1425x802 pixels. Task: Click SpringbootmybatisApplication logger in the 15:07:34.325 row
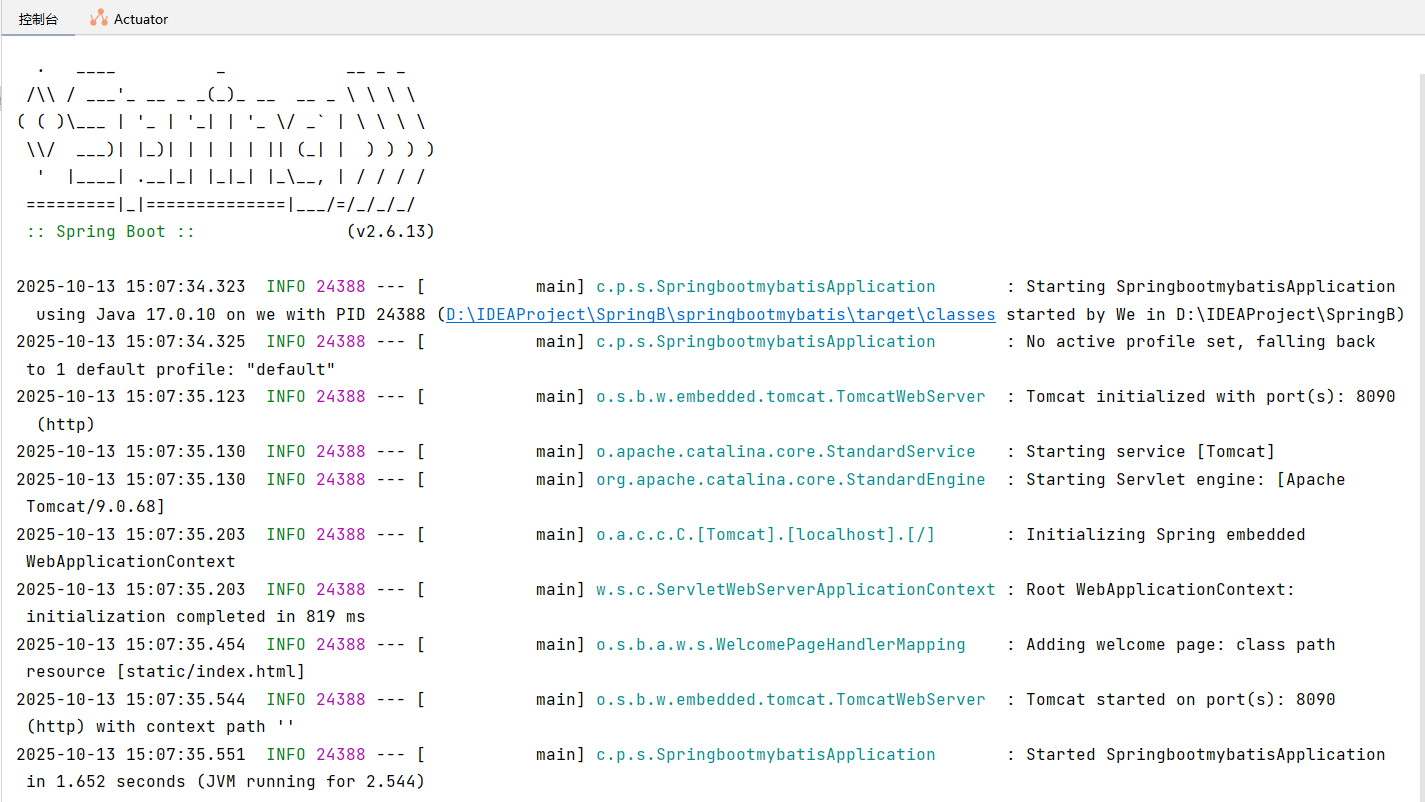click(x=766, y=341)
